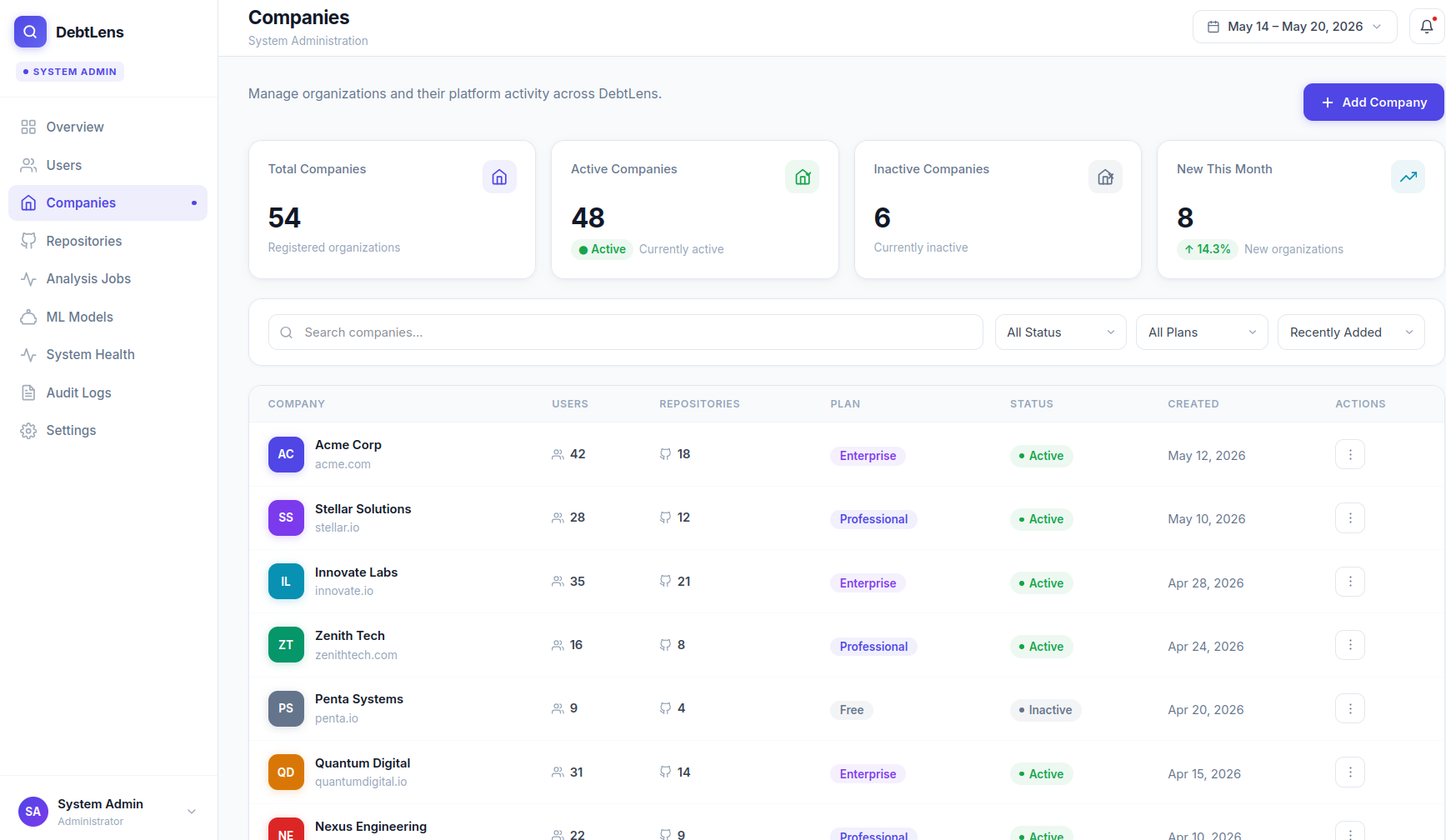Screen dimensions: 1446x840
Task: Open actions menu for Penta Systems
Action: [1350, 708]
